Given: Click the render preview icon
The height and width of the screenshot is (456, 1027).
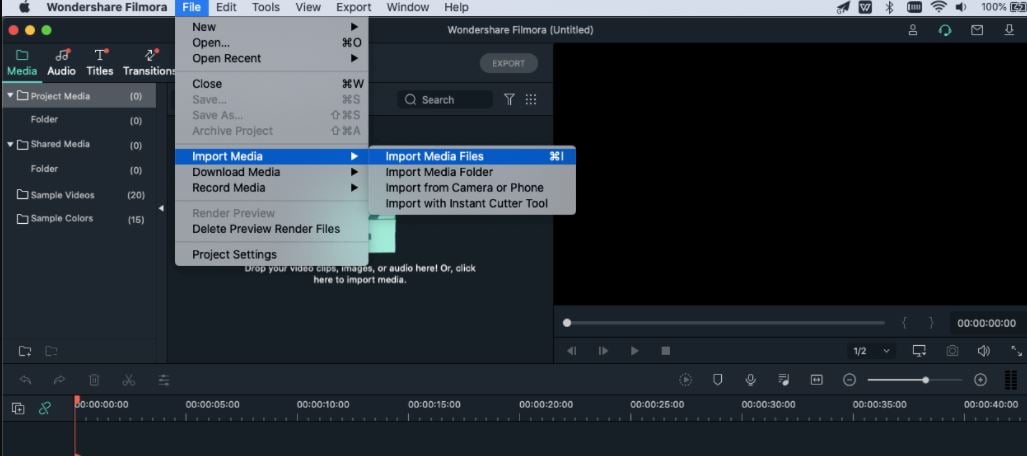Looking at the screenshot, I should click(x=686, y=379).
